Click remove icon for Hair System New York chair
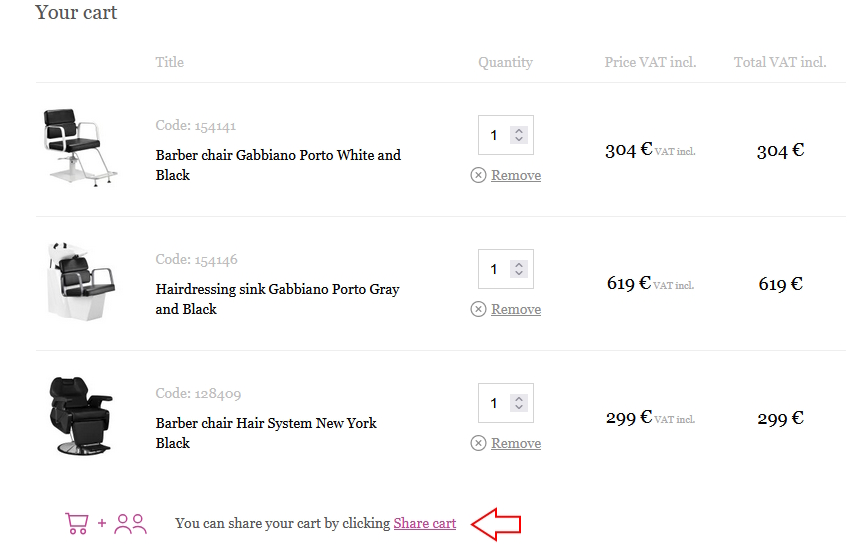Image resolution: width=855 pixels, height=549 pixels. 478,443
